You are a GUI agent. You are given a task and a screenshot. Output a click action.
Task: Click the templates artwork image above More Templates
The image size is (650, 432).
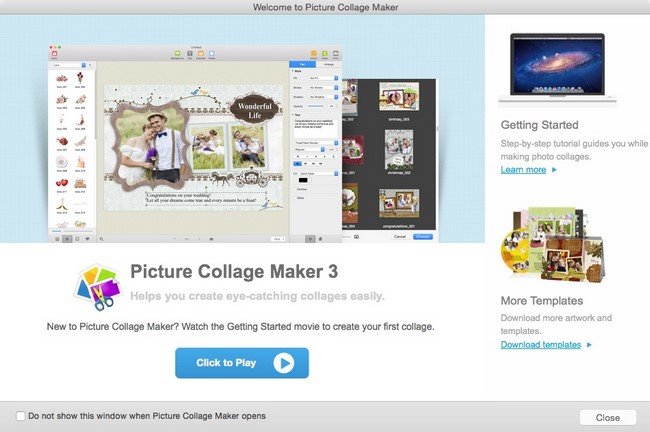click(x=553, y=245)
